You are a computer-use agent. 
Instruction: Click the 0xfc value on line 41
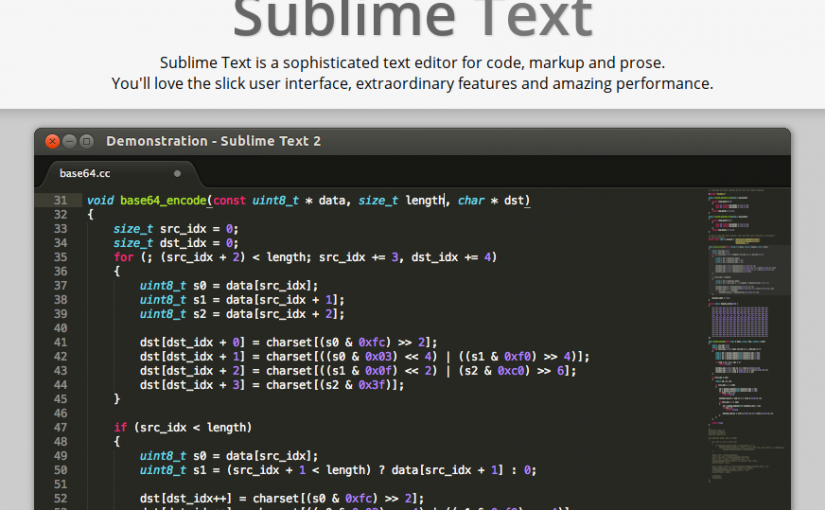371,343
